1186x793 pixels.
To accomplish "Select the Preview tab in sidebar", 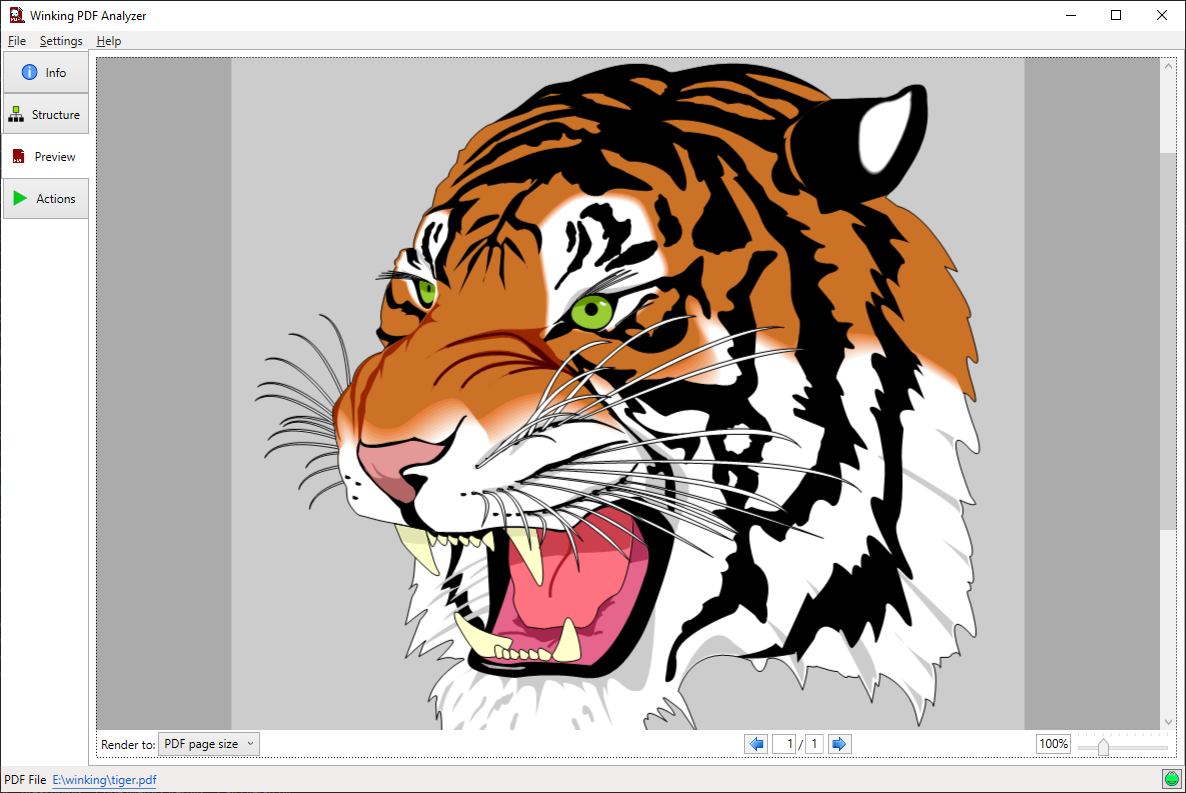I will click(x=45, y=157).
